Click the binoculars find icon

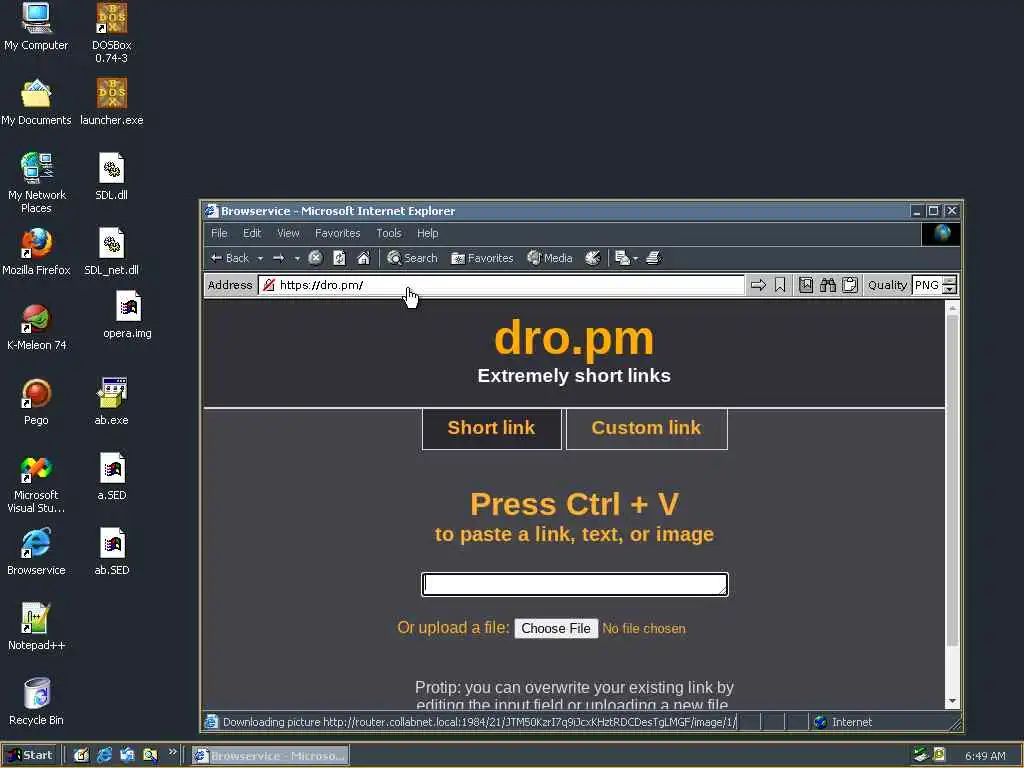[828, 285]
